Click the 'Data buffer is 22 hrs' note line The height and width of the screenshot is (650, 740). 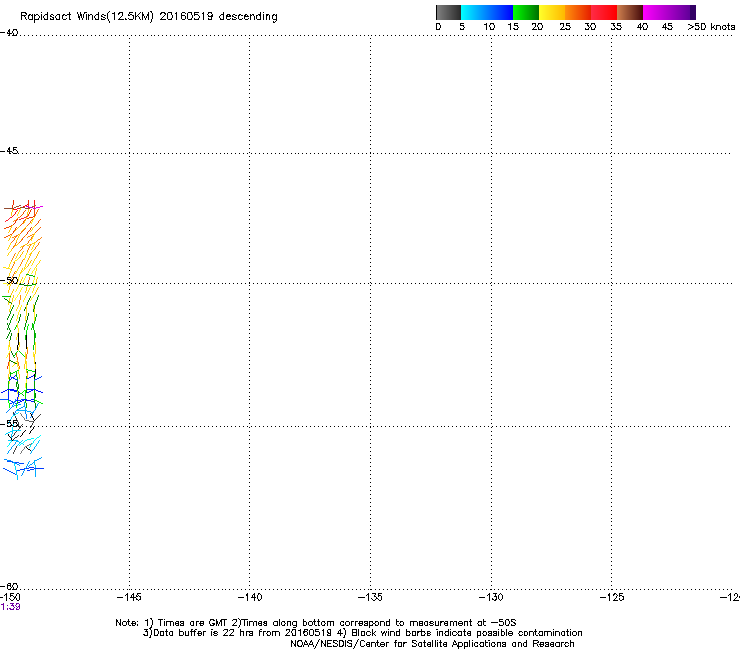pyautogui.click(x=362, y=633)
